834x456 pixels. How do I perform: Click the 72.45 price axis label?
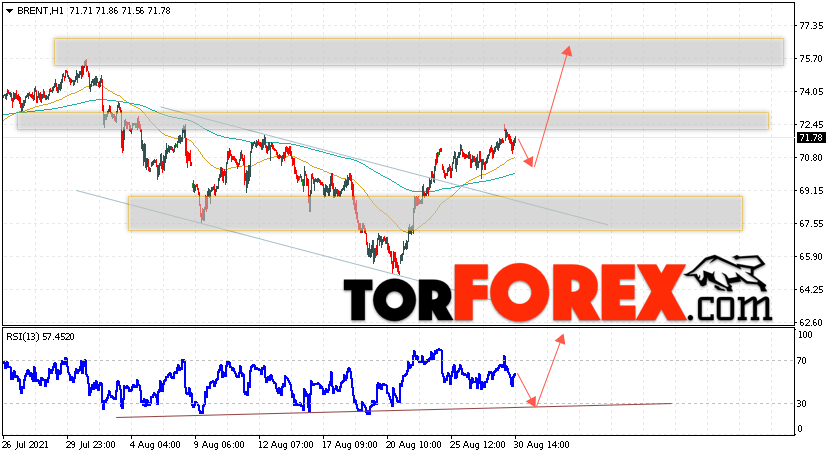(x=812, y=125)
